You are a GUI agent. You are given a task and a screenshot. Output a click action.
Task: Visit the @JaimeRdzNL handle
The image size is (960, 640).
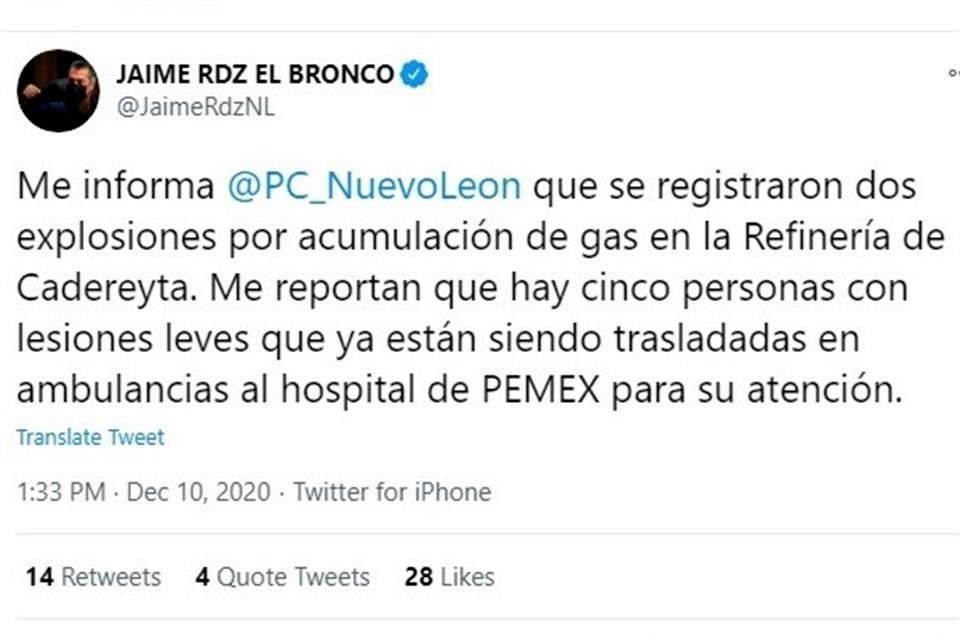[x=196, y=107]
